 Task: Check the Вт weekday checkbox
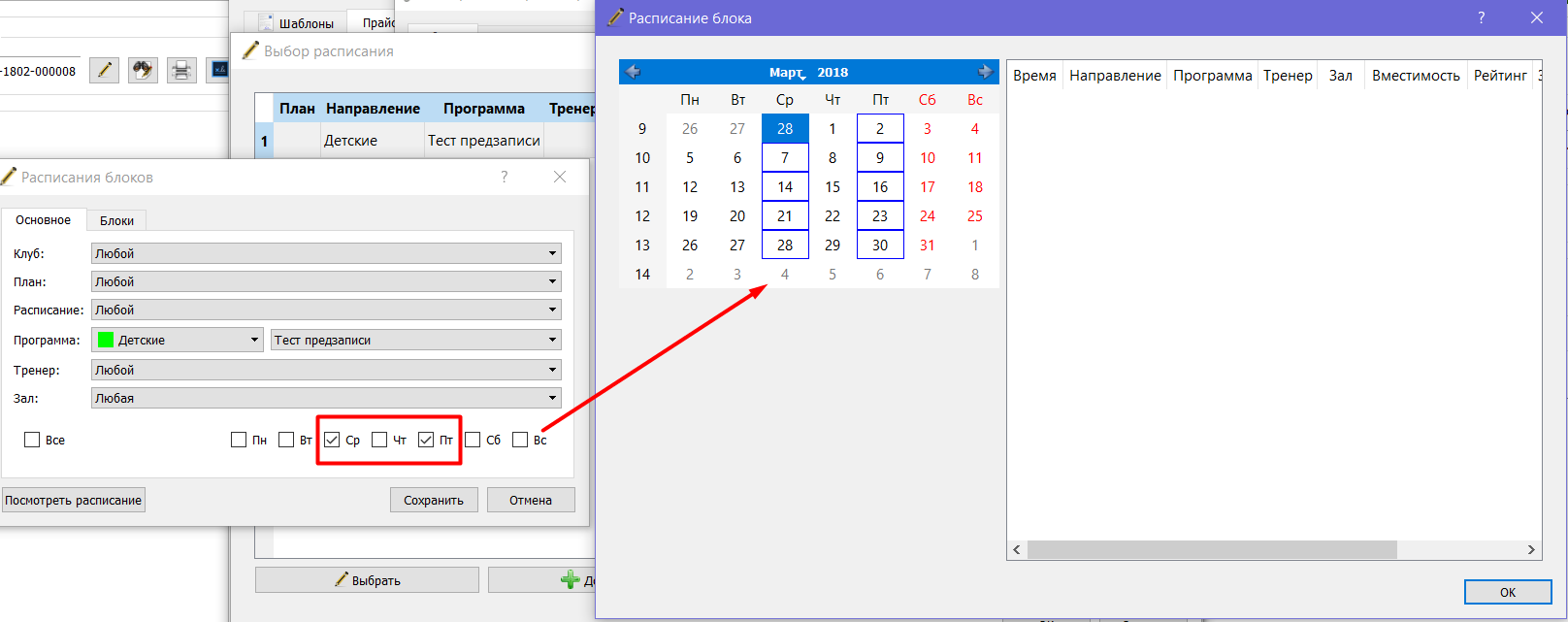click(285, 440)
